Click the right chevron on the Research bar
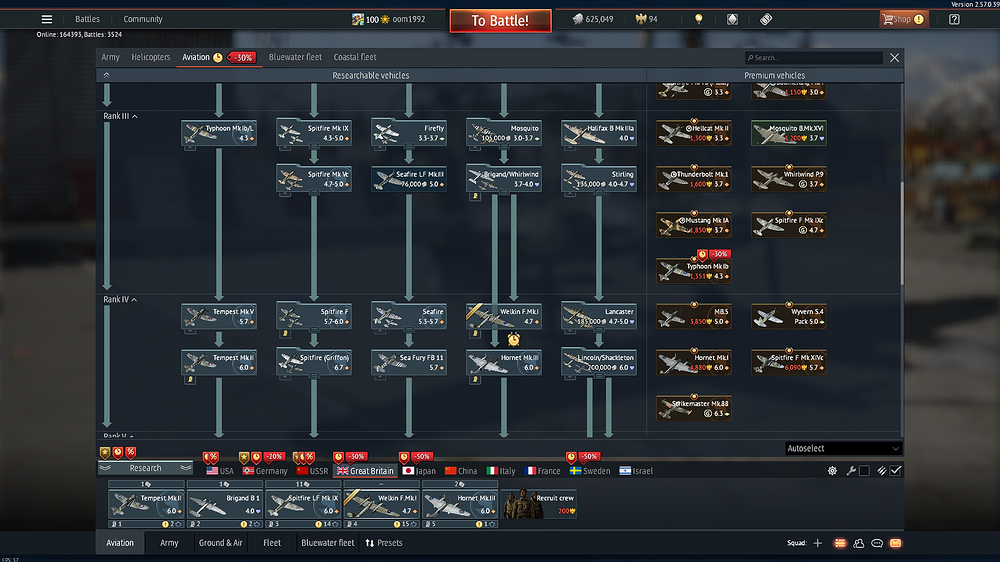 tap(186, 468)
